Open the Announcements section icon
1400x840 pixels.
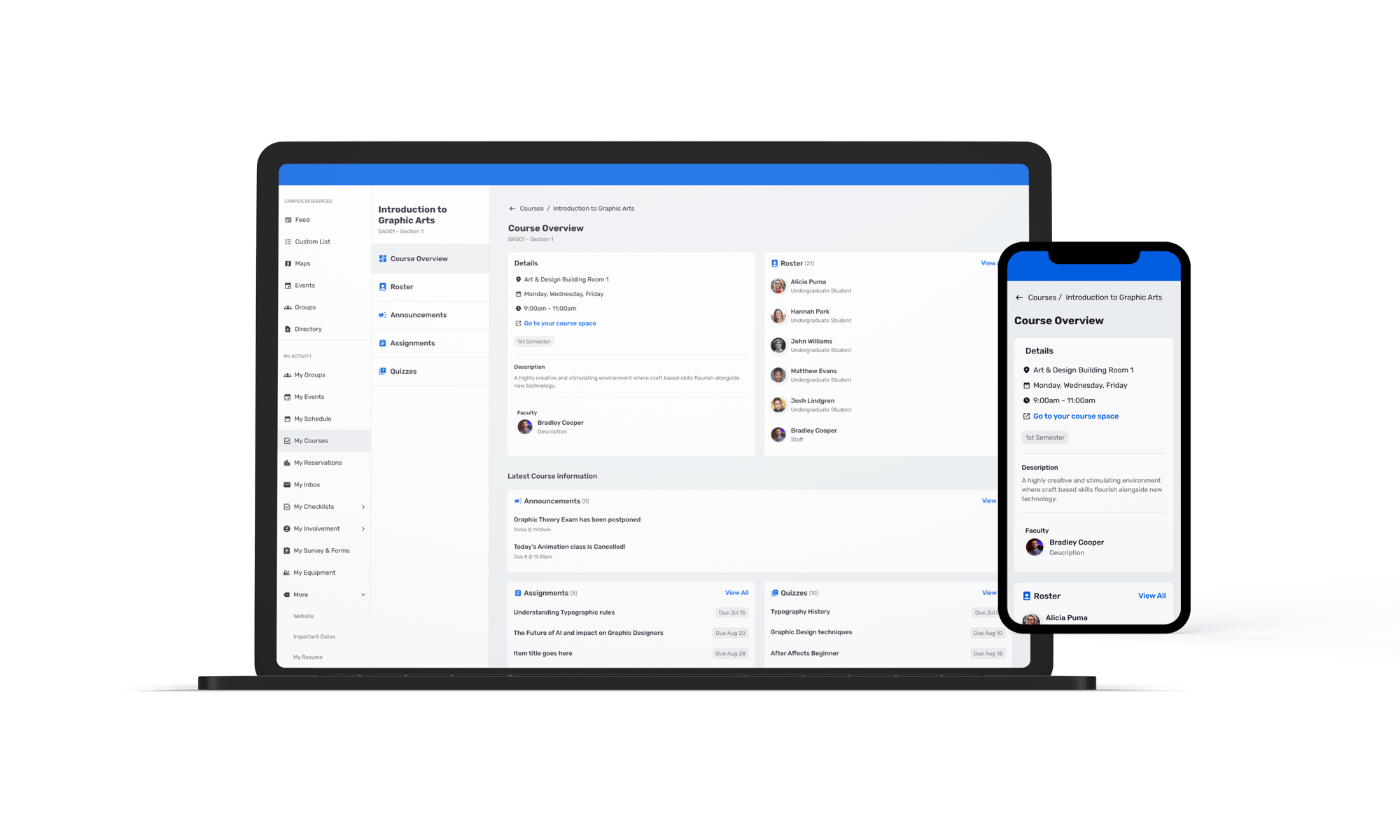click(x=383, y=314)
